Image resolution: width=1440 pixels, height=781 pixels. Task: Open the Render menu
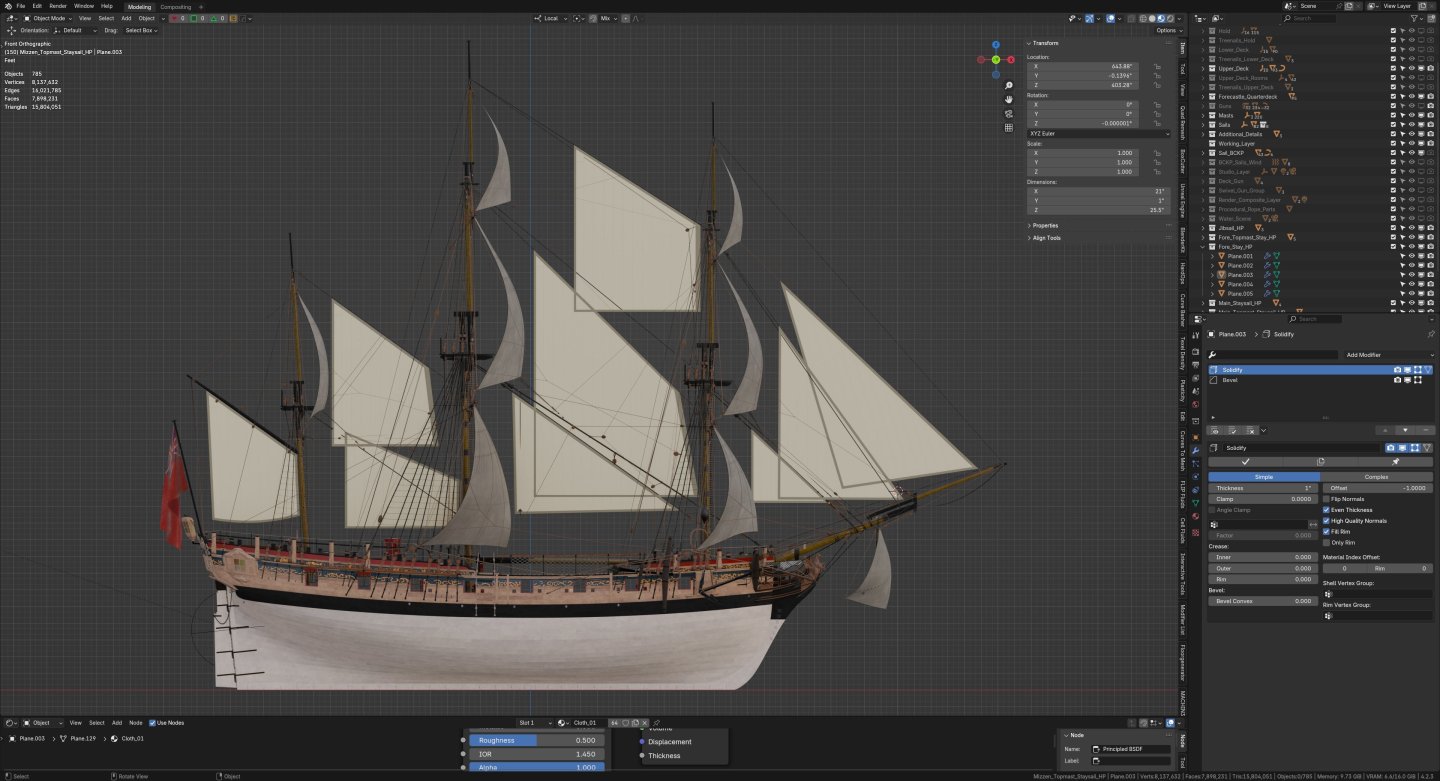click(58, 6)
